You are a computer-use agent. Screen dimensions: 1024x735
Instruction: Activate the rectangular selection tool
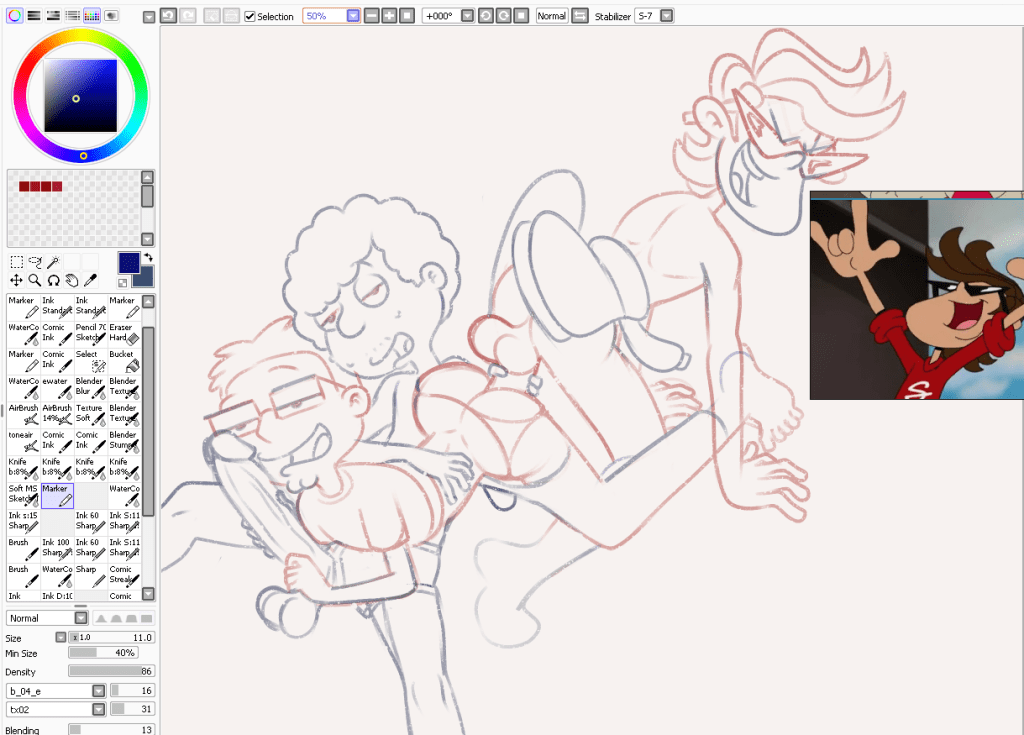pyautogui.click(x=16, y=262)
